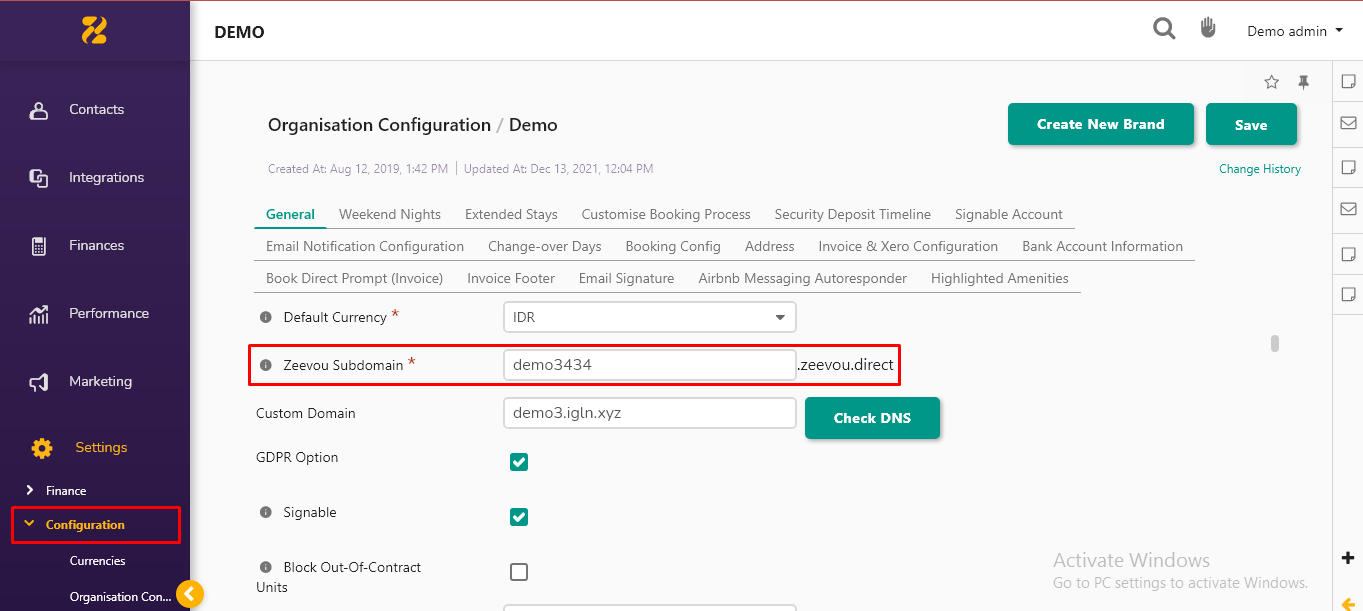Open the Default Currency IDR dropdown
1363x611 pixels.
[649, 317]
